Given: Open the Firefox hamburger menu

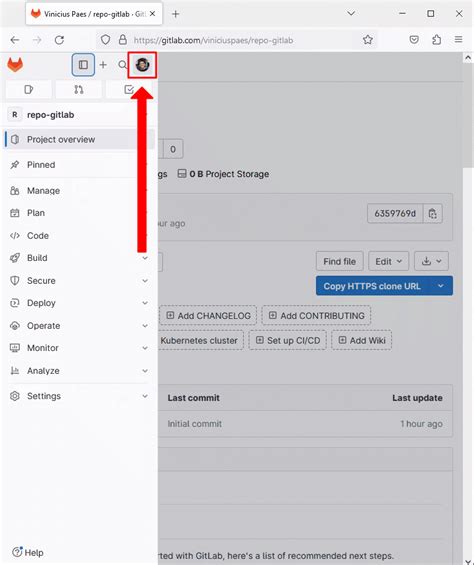Looking at the screenshot, I should pos(459,39).
